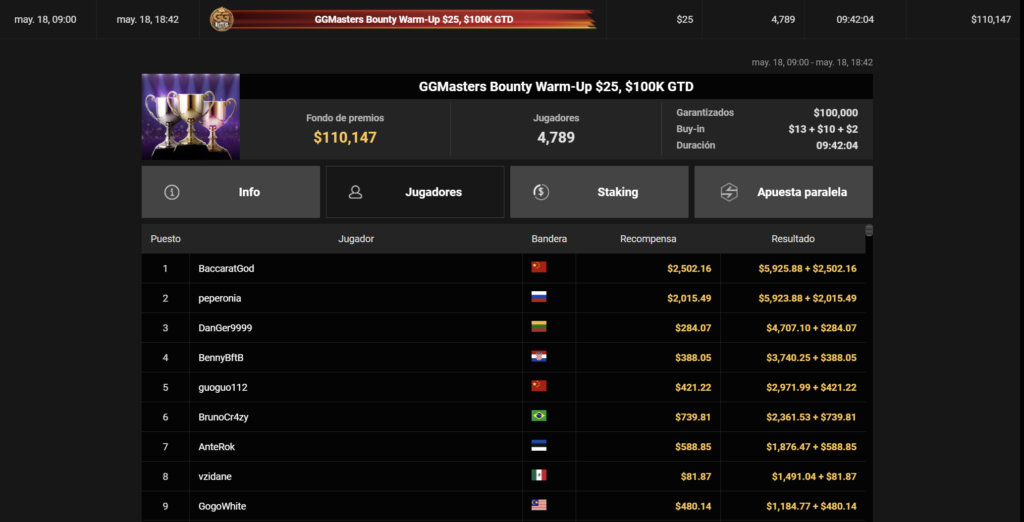The width and height of the screenshot is (1024, 522).
Task: Open the Info tab
Action: (231, 192)
